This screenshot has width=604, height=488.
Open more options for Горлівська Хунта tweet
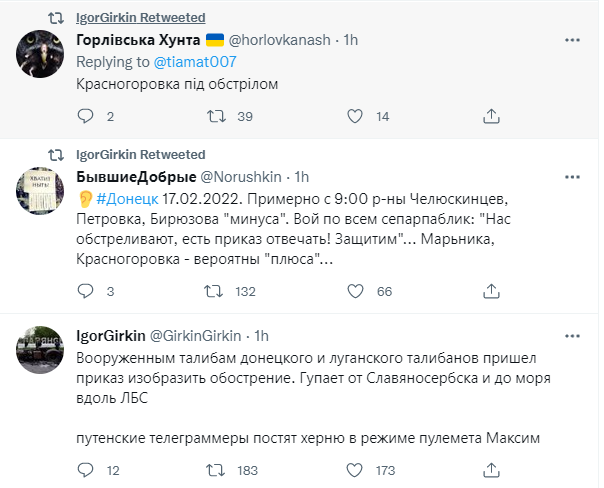click(x=571, y=41)
